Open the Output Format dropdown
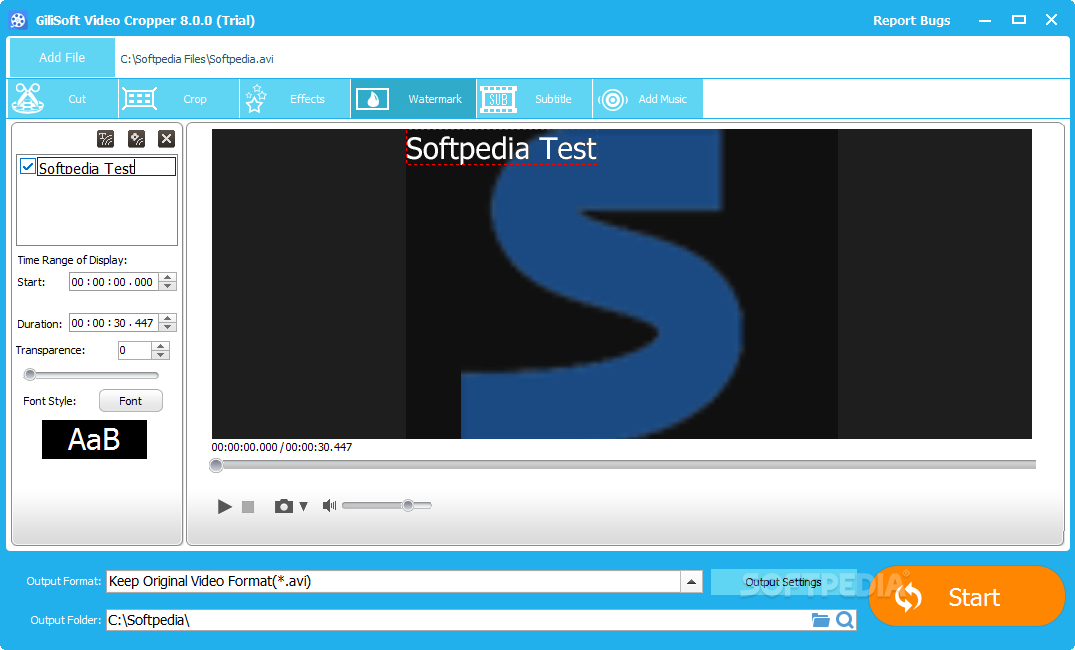 tap(691, 581)
